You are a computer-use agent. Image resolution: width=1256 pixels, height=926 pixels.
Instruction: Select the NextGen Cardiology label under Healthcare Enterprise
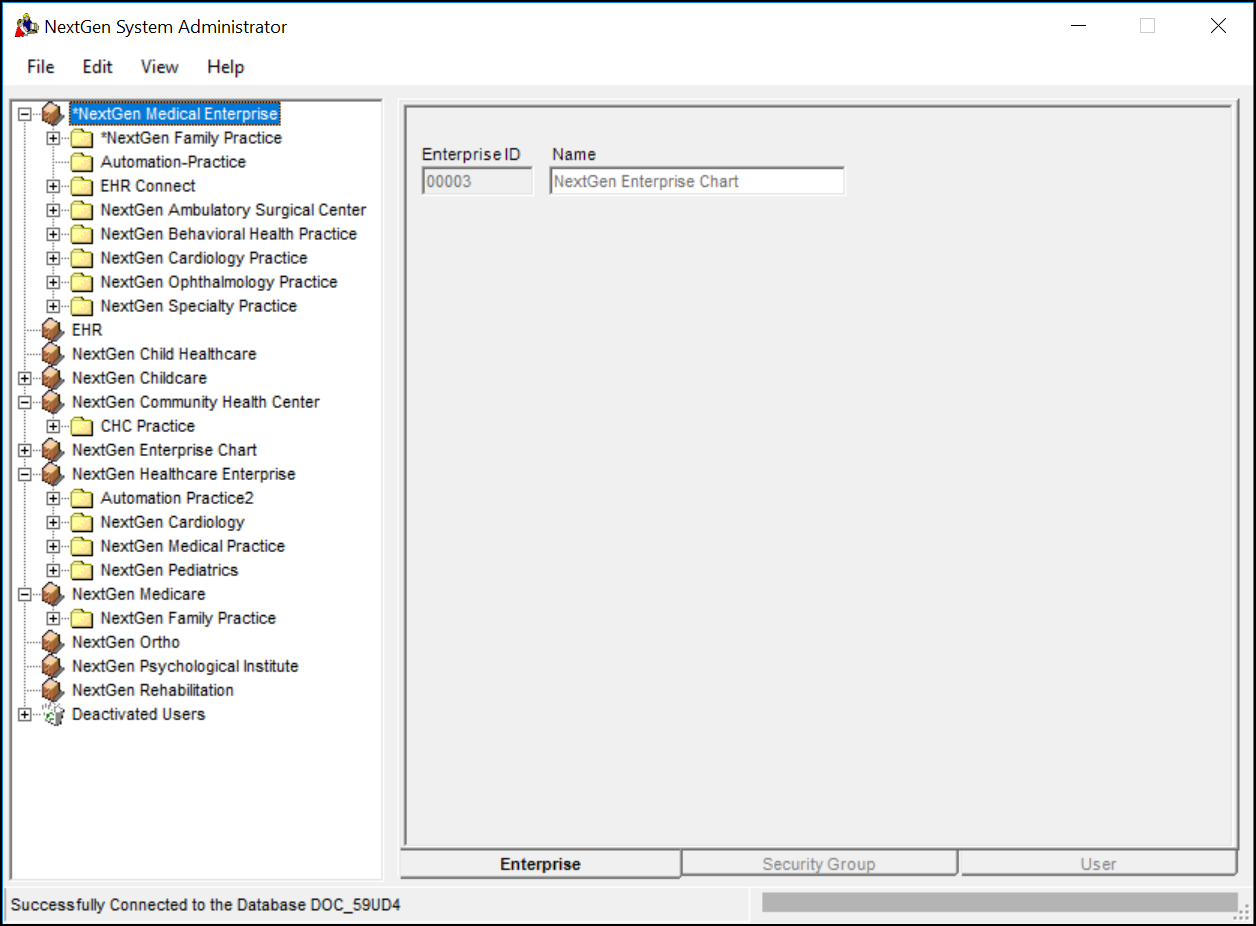[x=172, y=522]
